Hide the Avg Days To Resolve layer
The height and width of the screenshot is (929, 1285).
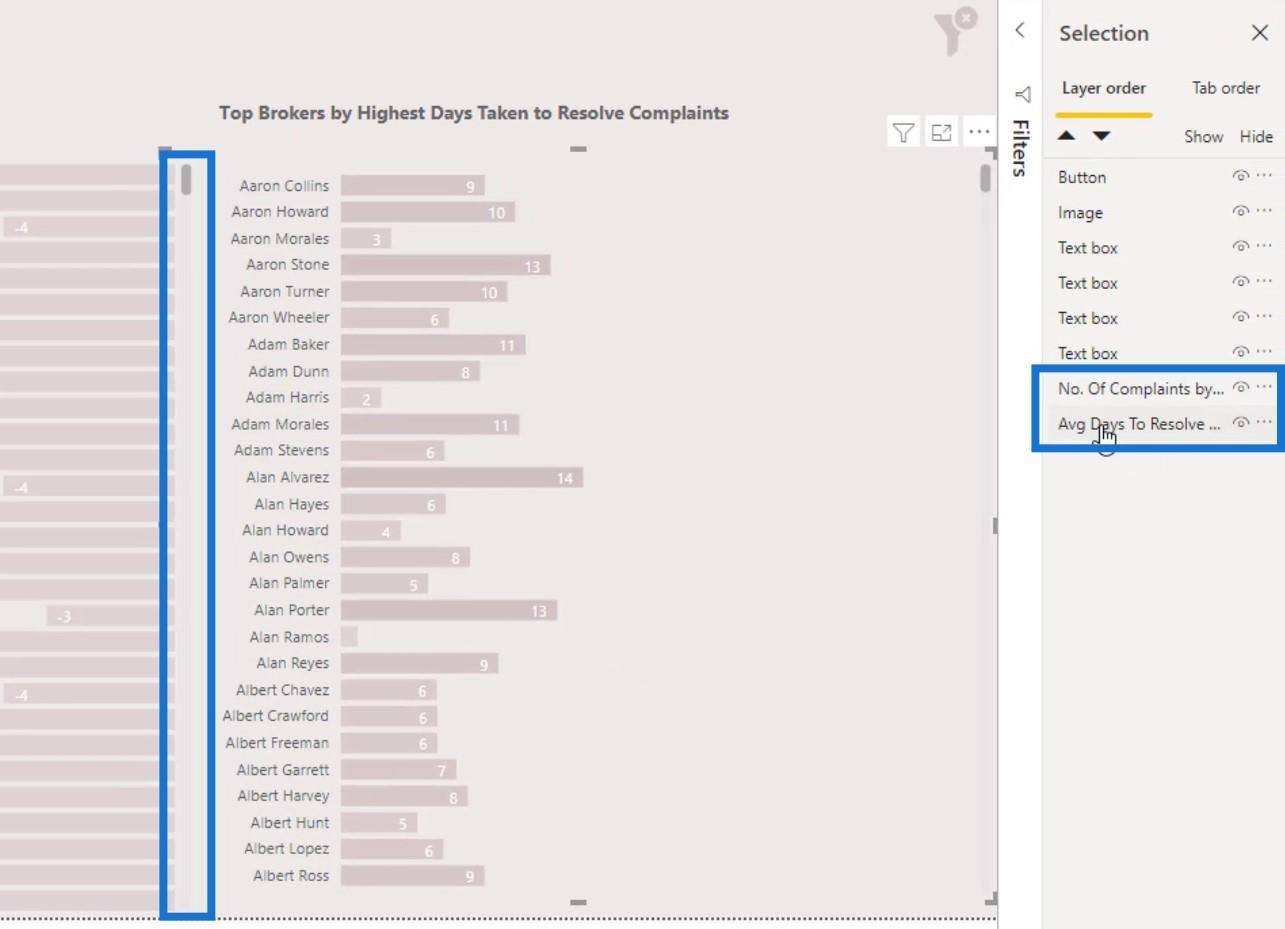[1241, 422]
